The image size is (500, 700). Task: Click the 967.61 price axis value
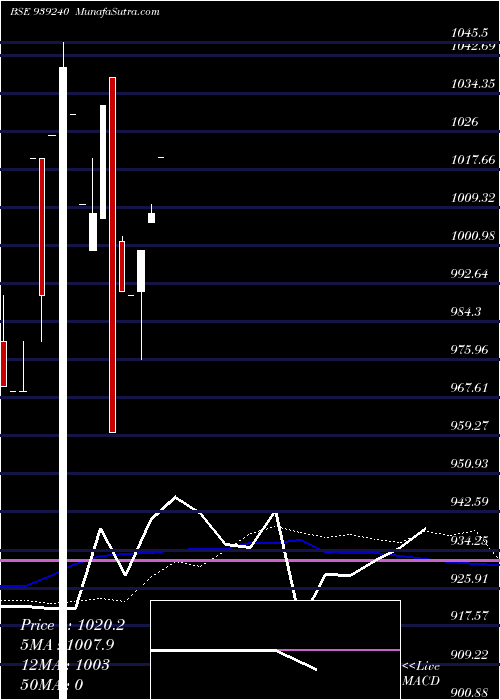(x=469, y=387)
